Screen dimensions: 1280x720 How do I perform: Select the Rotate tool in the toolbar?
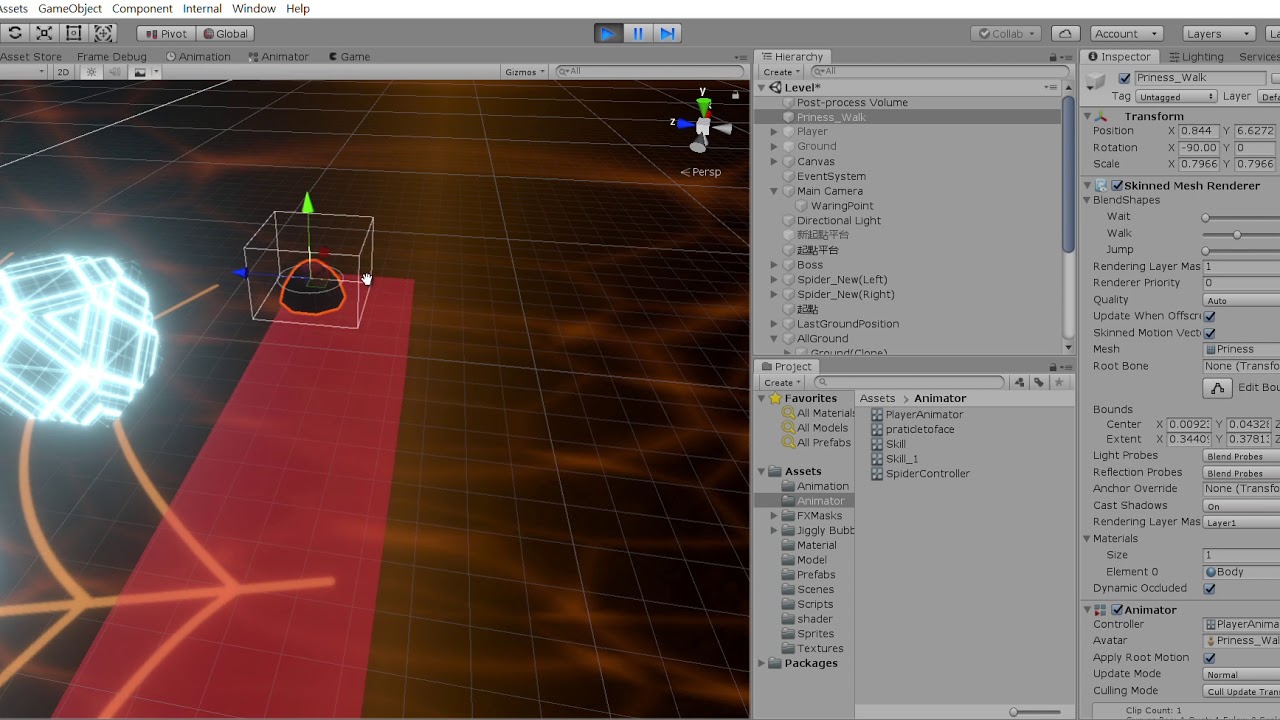[x=14, y=33]
